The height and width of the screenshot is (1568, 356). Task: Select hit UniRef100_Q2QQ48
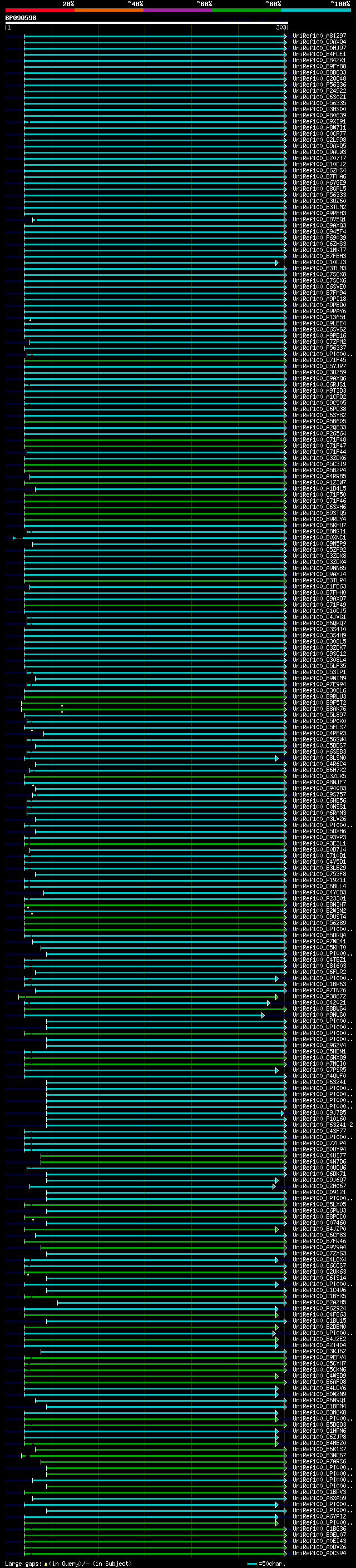coord(319,78)
